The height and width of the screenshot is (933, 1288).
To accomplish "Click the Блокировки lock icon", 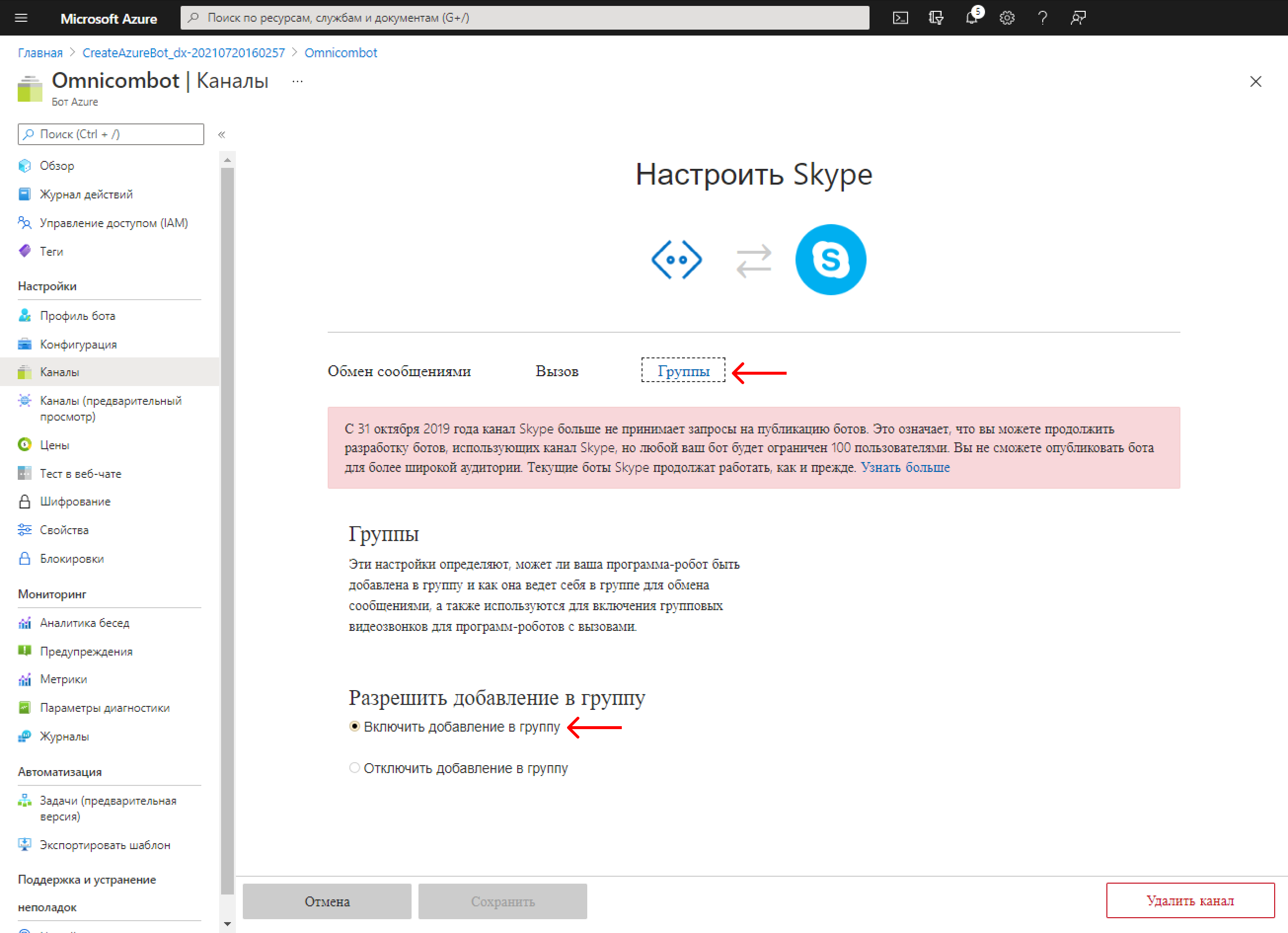I will [x=24, y=558].
